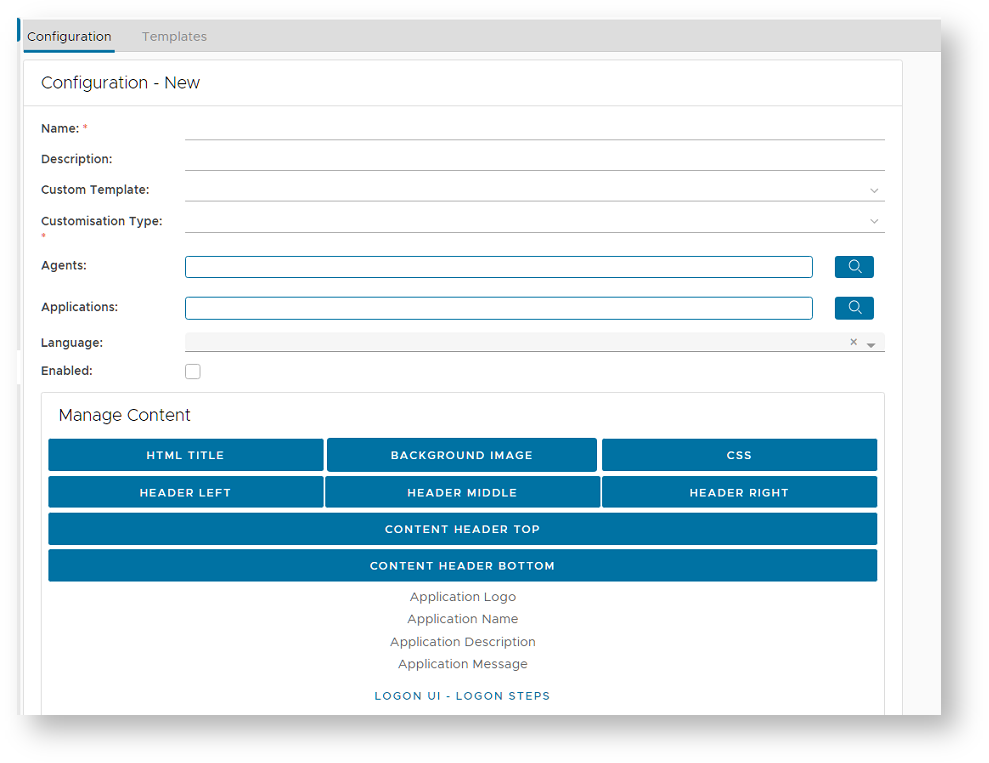Edit the HEADER LEFT section

(x=185, y=492)
